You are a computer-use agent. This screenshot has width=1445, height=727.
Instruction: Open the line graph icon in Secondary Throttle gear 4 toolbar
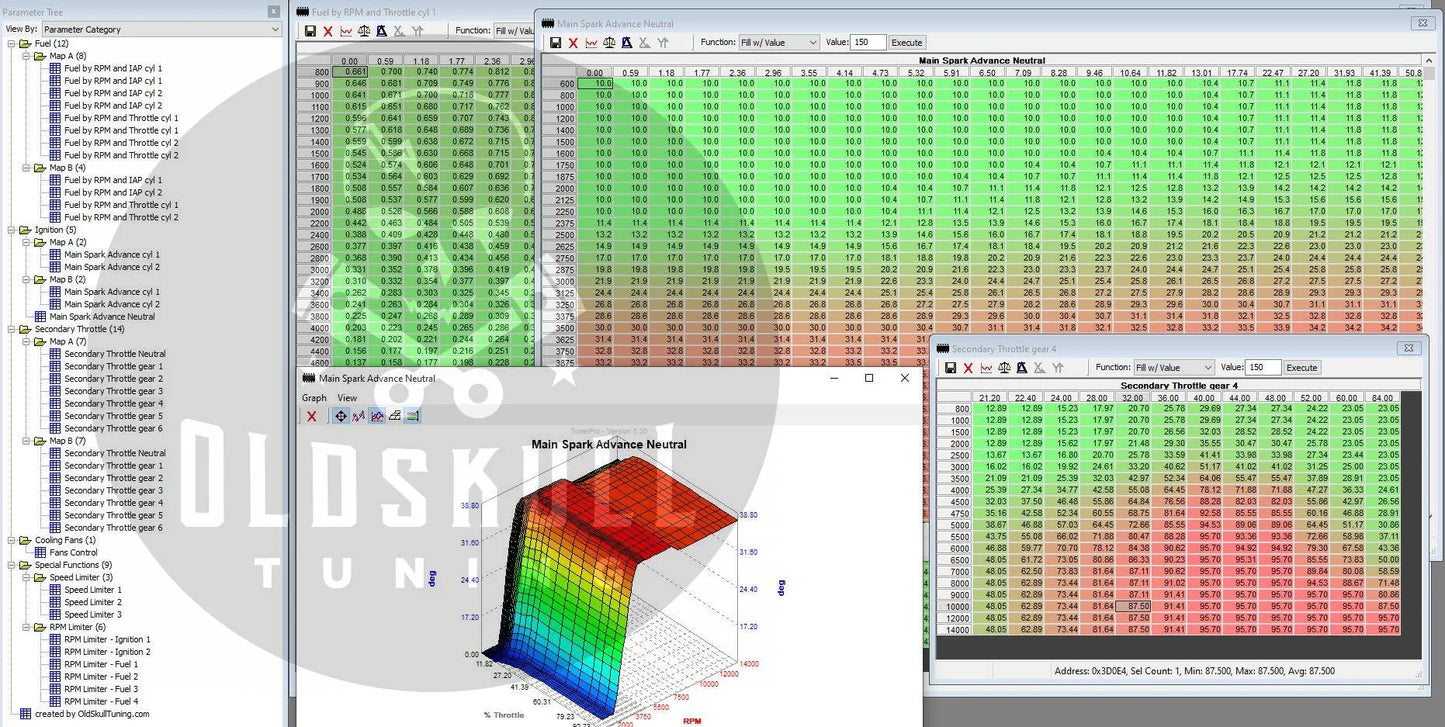[986, 368]
